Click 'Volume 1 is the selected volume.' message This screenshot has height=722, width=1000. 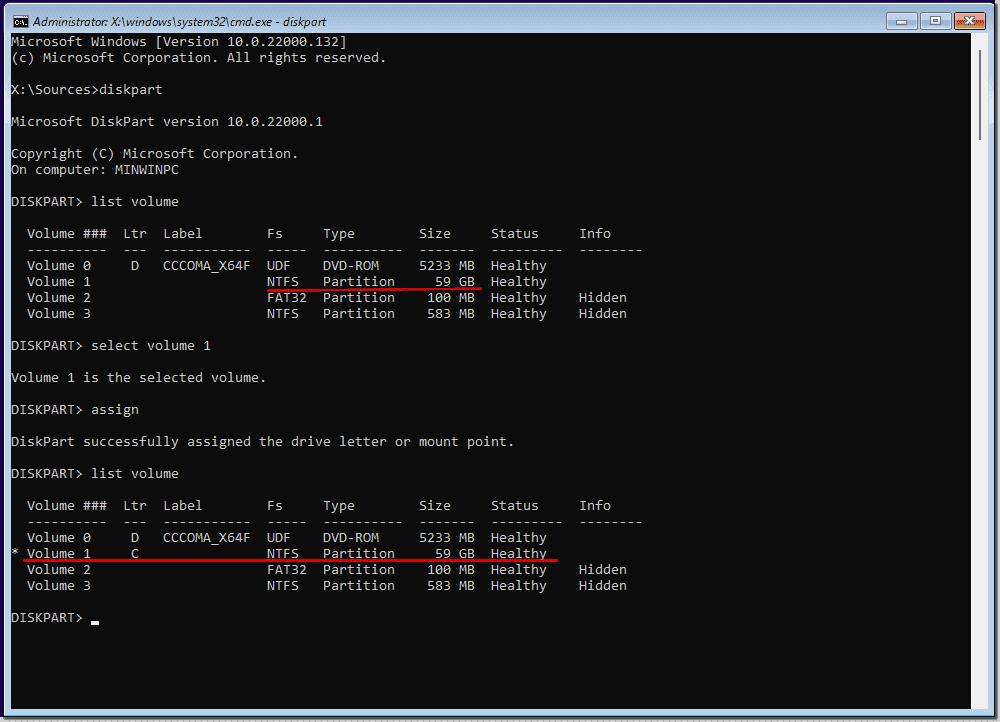tap(138, 378)
